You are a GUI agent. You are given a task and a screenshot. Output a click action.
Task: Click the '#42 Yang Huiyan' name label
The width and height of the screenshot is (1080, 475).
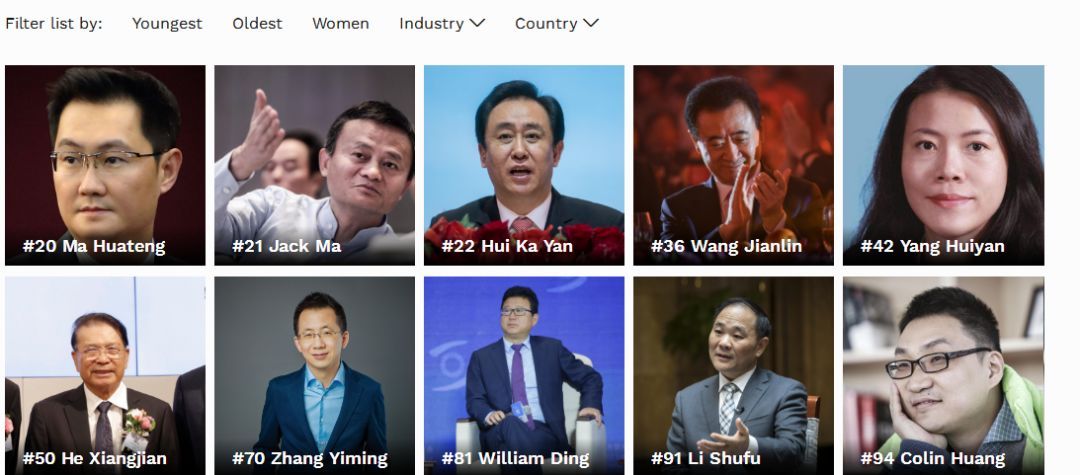(x=932, y=246)
